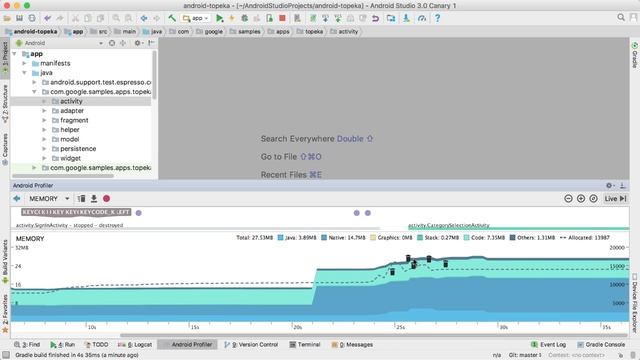This screenshot has height=360, width=640.
Task: Stop the app with red square
Action: point(282,18)
